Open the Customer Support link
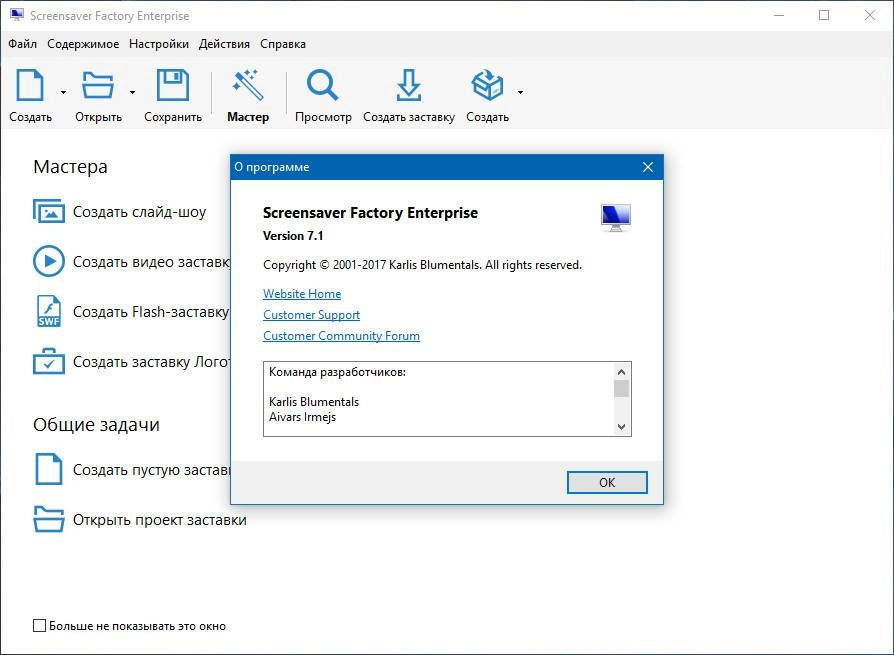Image resolution: width=894 pixels, height=655 pixels. tap(311, 315)
